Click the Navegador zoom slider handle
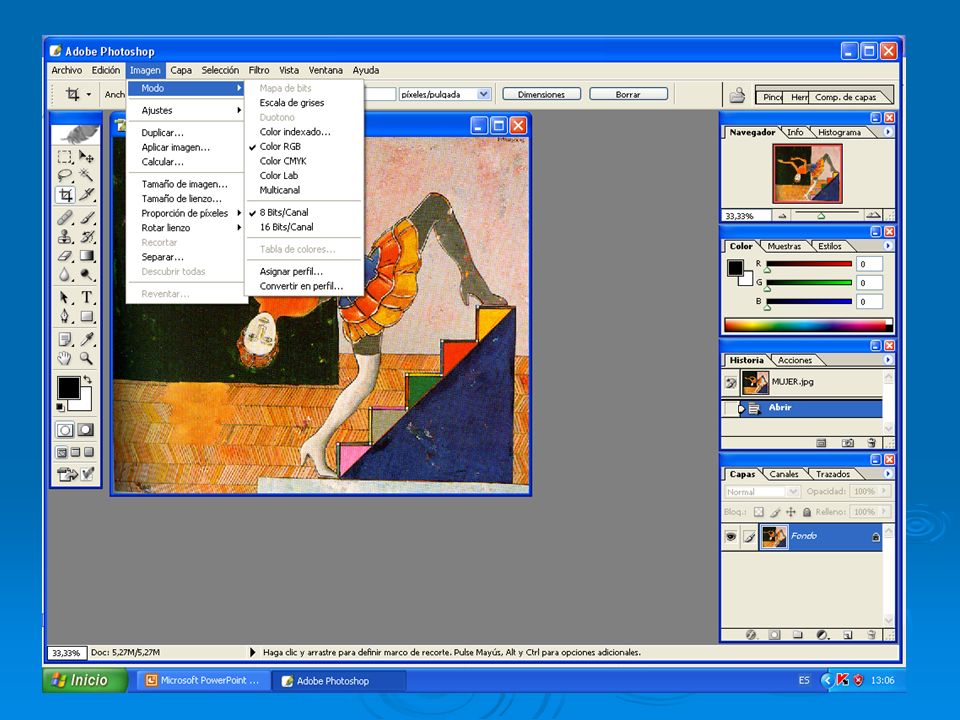 tap(821, 216)
